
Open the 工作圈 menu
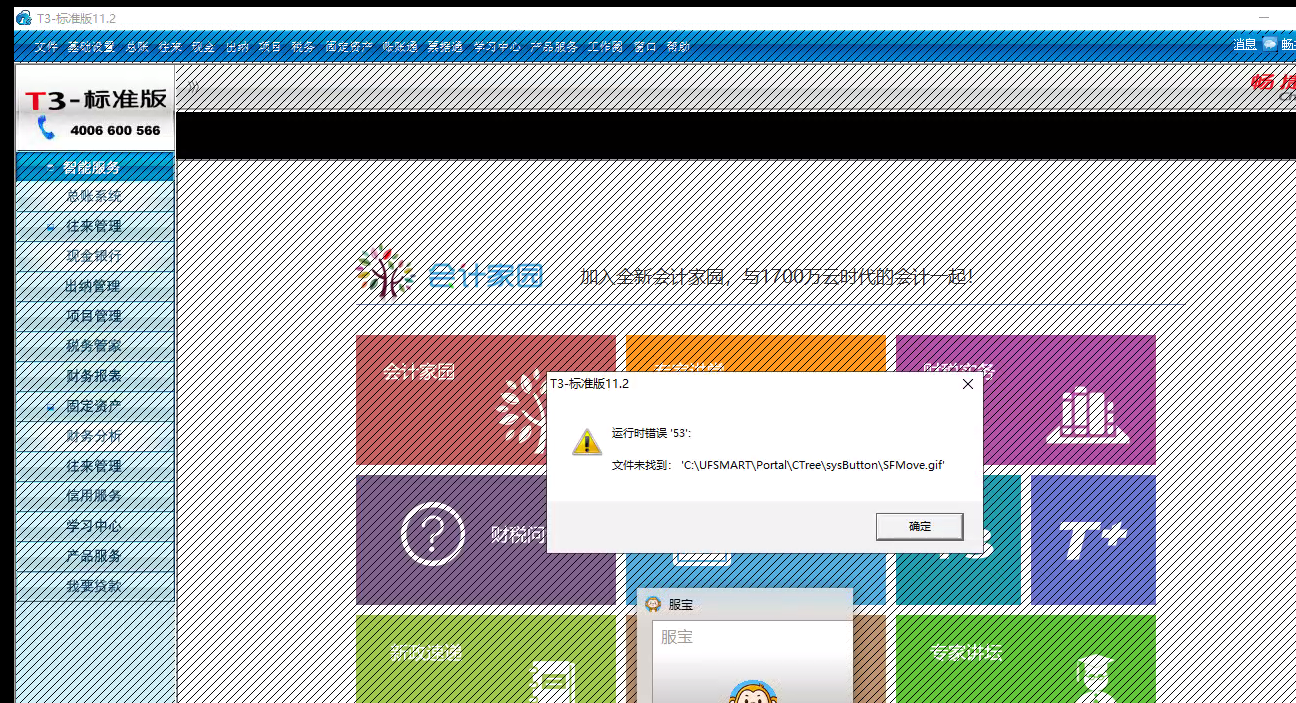click(605, 47)
